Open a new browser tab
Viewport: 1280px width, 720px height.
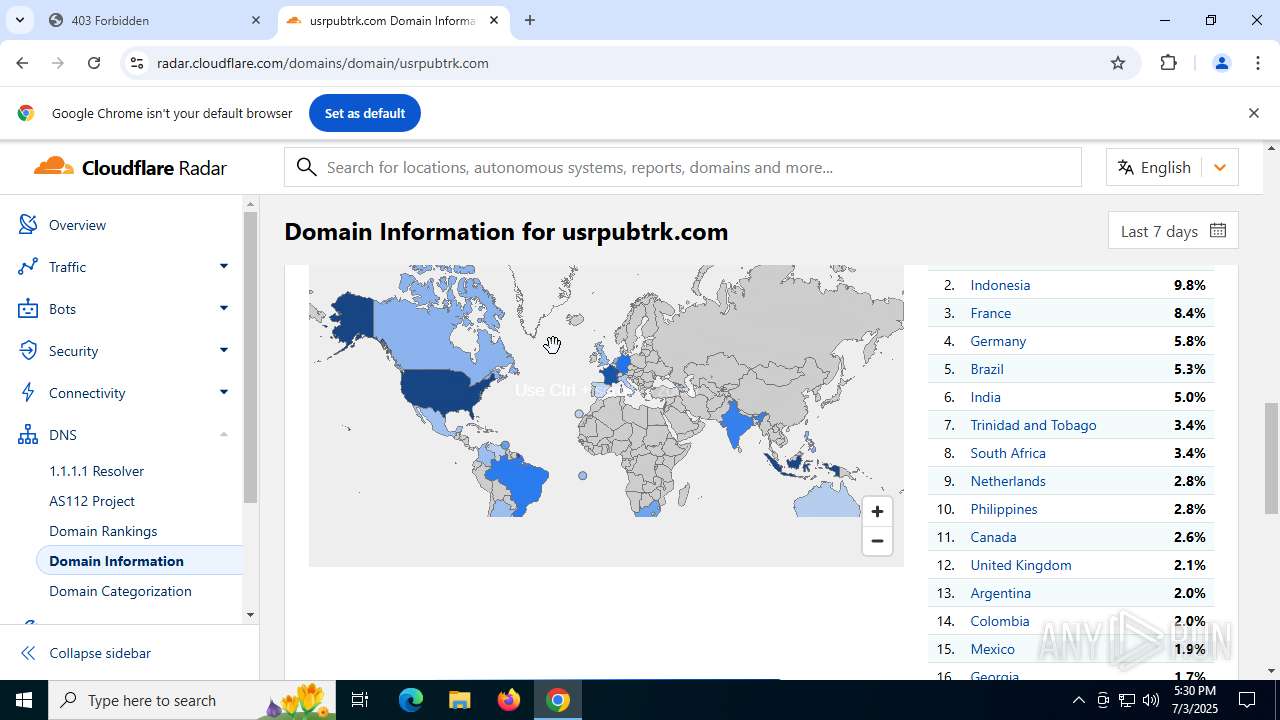click(x=530, y=20)
